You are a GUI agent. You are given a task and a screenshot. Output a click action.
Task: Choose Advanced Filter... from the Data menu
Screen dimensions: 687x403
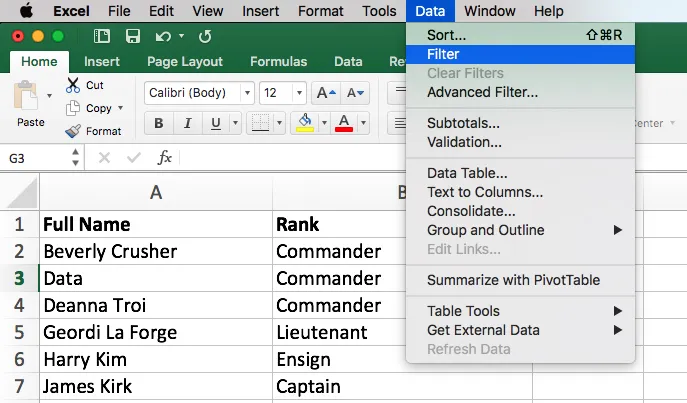521,92
